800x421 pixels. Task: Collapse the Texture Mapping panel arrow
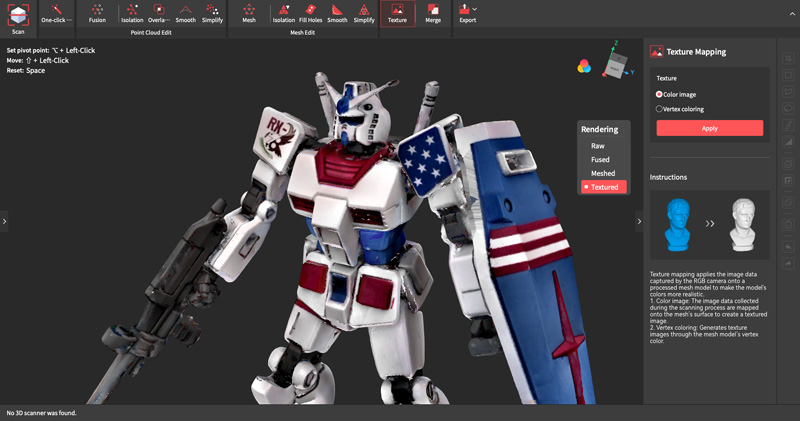pyautogui.click(x=639, y=221)
